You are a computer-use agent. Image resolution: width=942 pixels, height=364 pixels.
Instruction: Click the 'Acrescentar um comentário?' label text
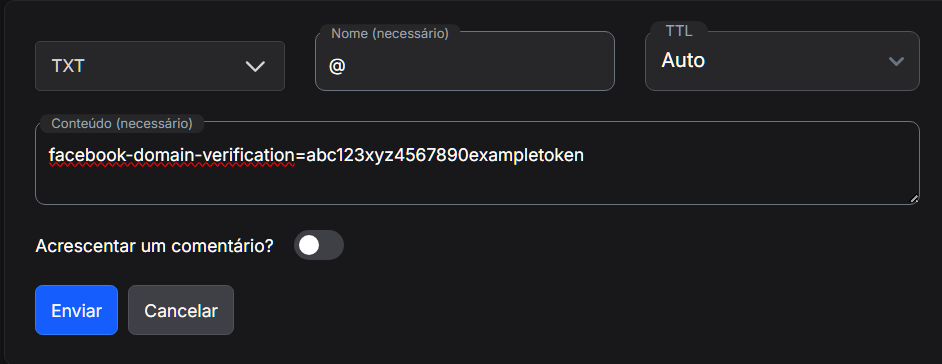pos(154,246)
